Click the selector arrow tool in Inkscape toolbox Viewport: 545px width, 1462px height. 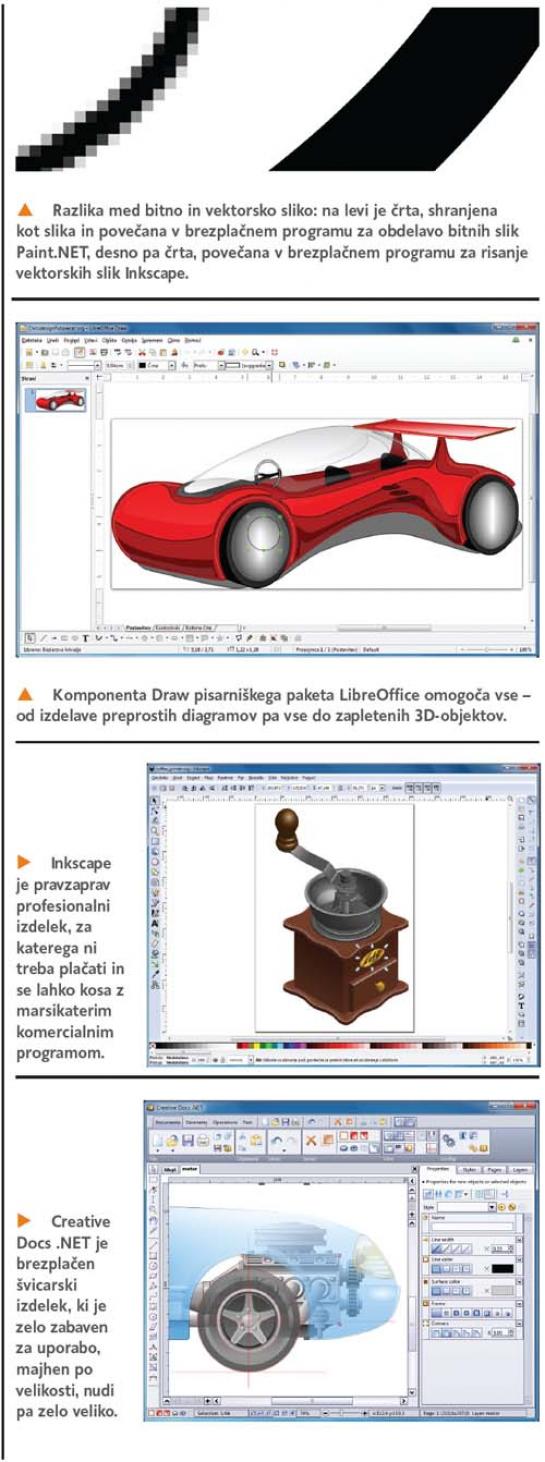(x=153, y=800)
